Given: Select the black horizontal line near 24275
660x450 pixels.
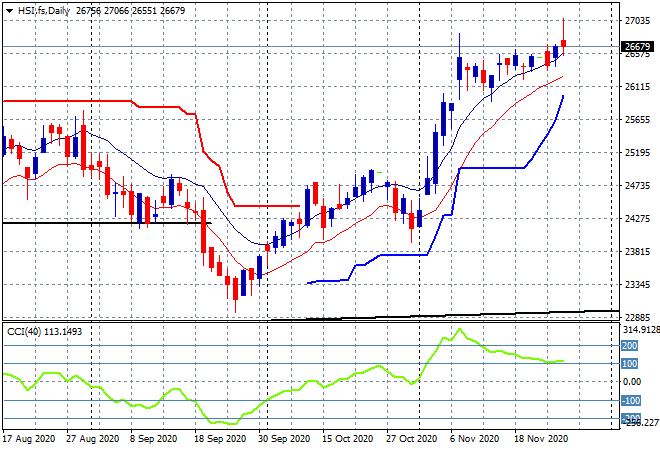Looking at the screenshot, I should click(106, 223).
